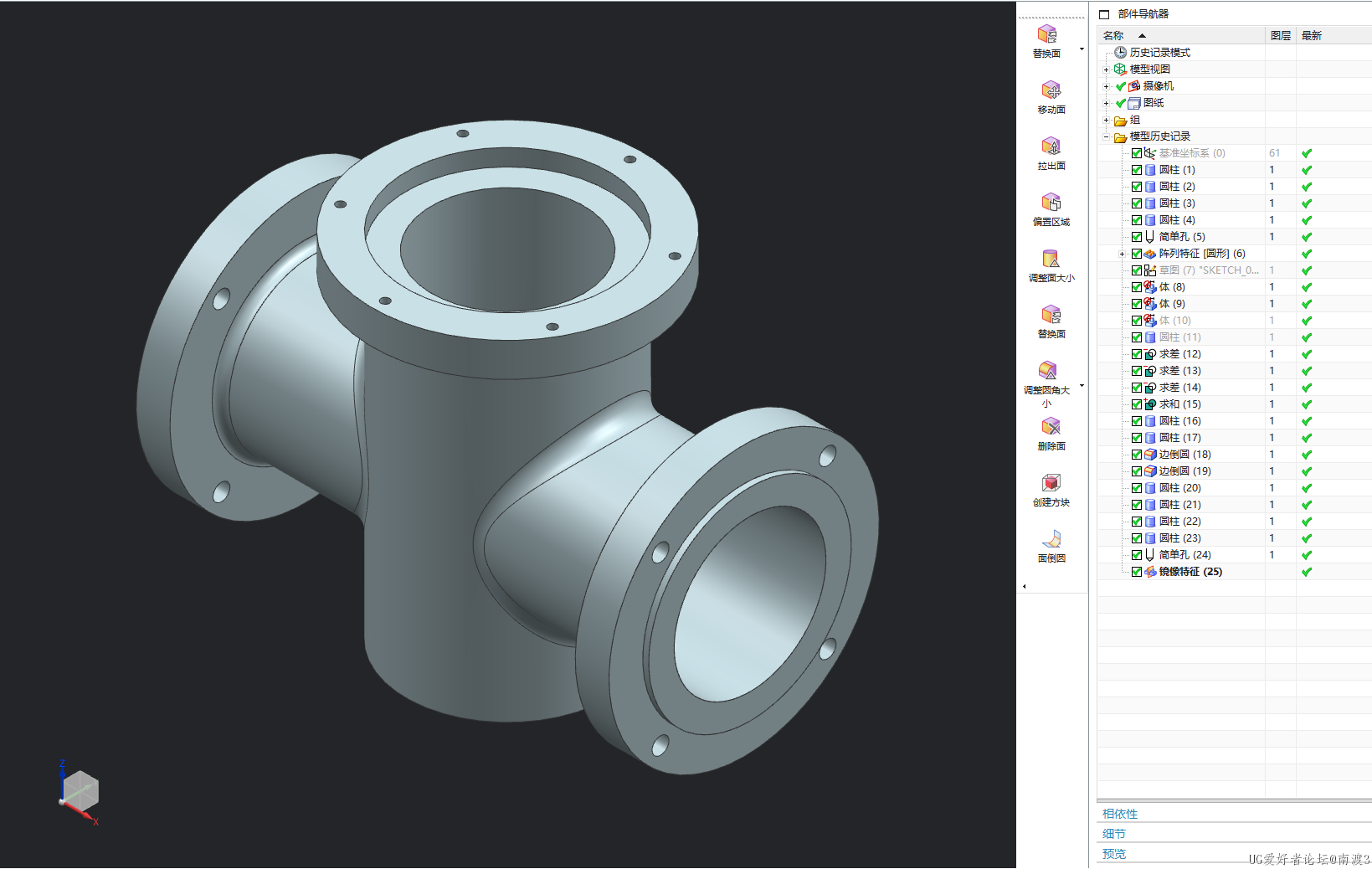Select the 圆柱 (21) feature row

(1234, 504)
